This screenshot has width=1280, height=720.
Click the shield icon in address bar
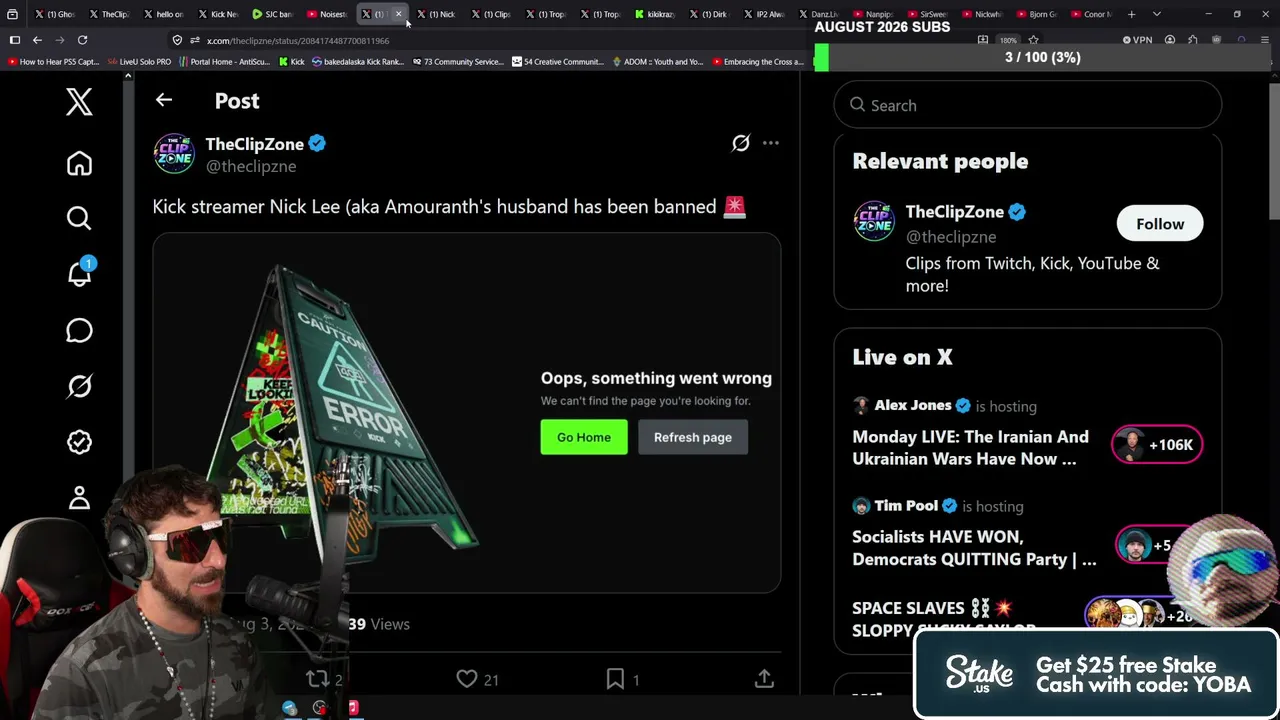point(177,40)
